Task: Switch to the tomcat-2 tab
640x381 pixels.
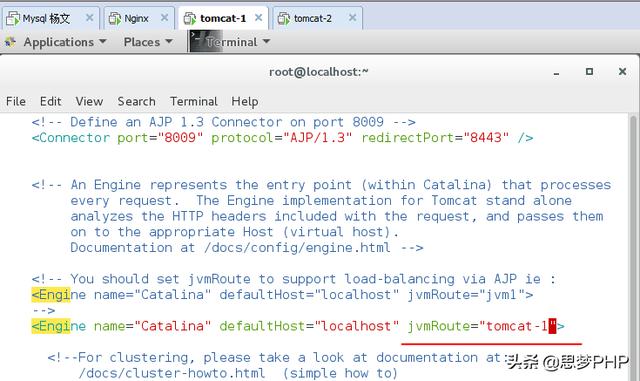Action: point(317,18)
